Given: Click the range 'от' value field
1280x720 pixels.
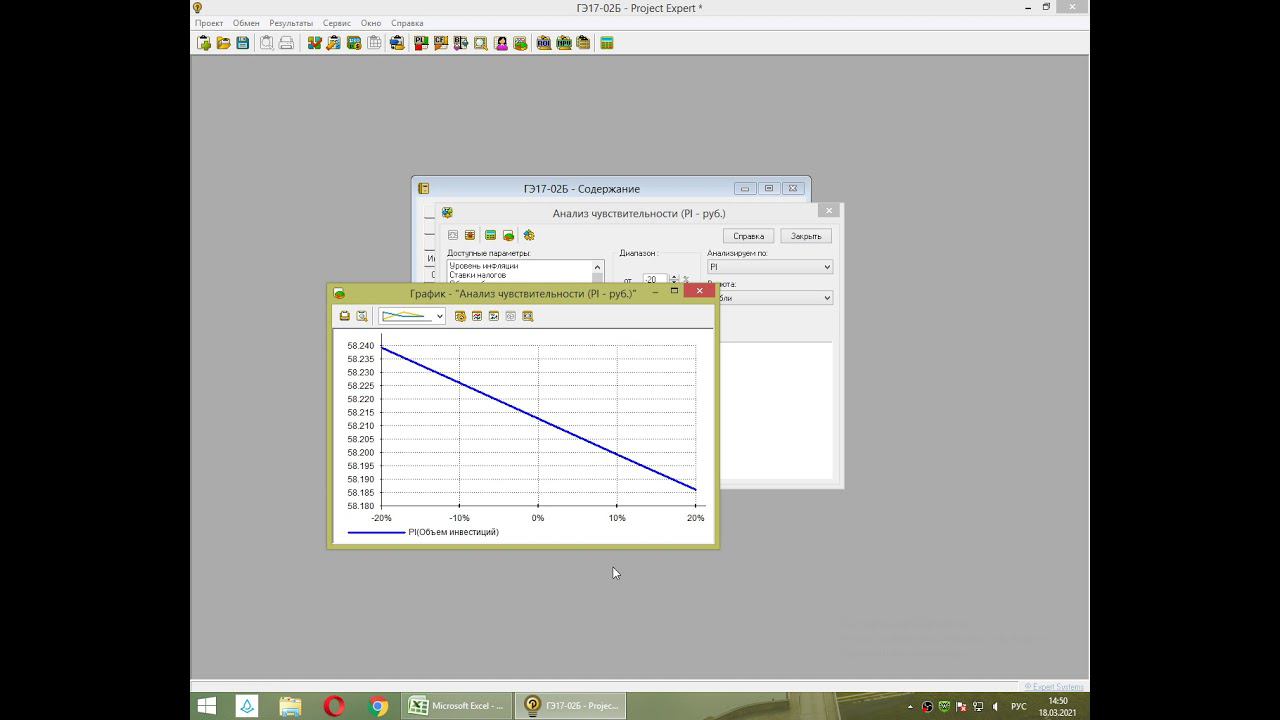Looking at the screenshot, I should pos(655,280).
